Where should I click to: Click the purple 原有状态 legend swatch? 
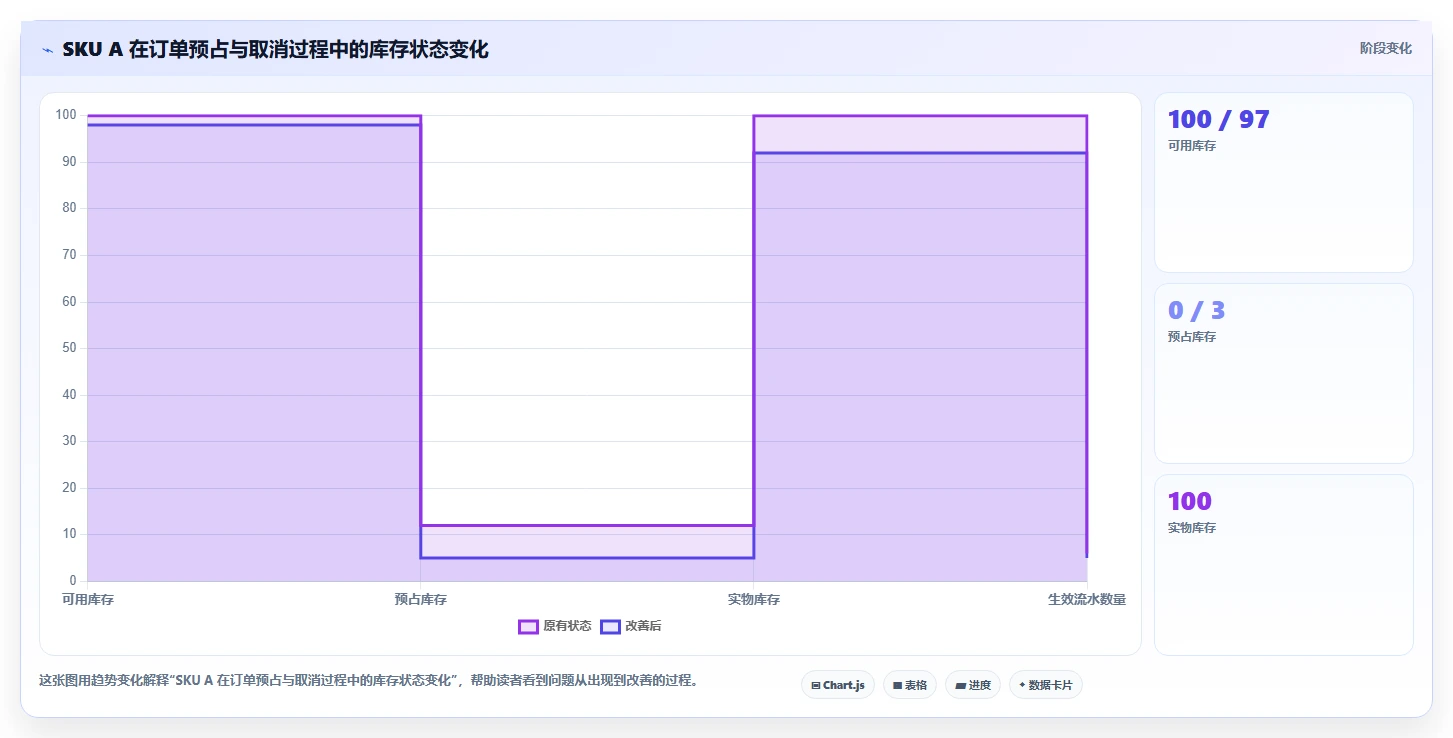(x=528, y=627)
